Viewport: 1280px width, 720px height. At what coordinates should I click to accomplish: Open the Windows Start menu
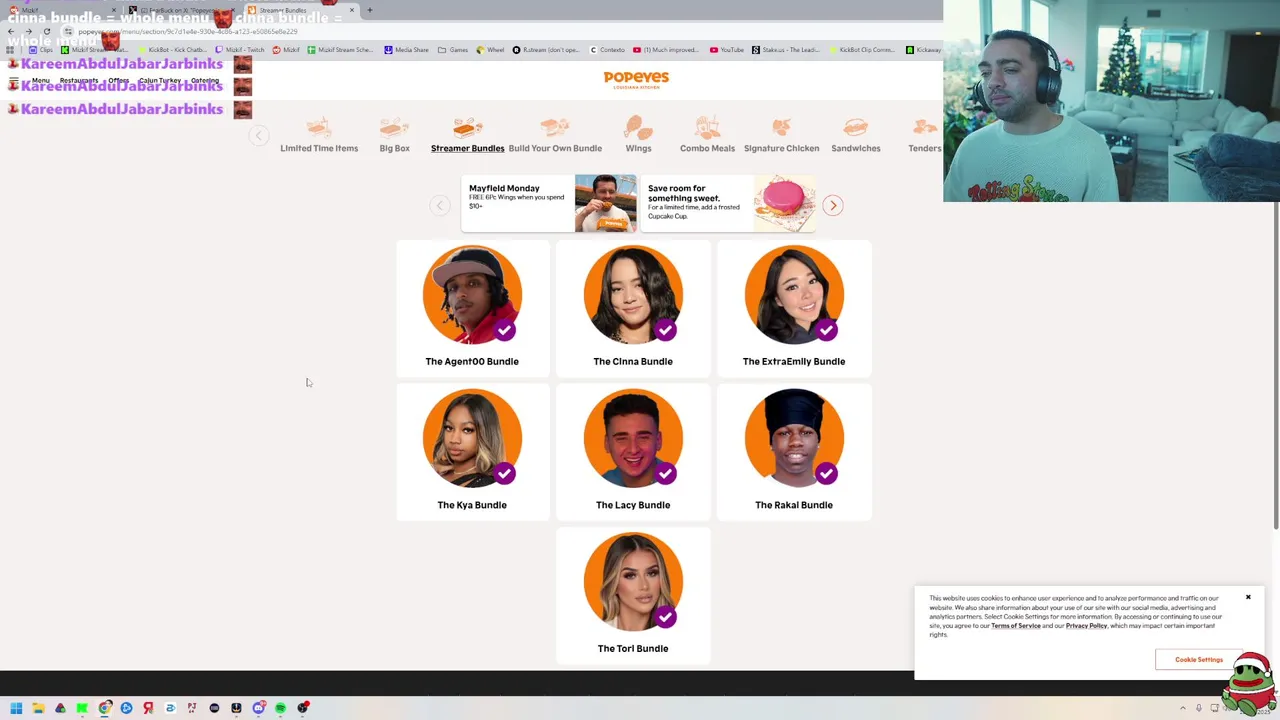(x=16, y=708)
